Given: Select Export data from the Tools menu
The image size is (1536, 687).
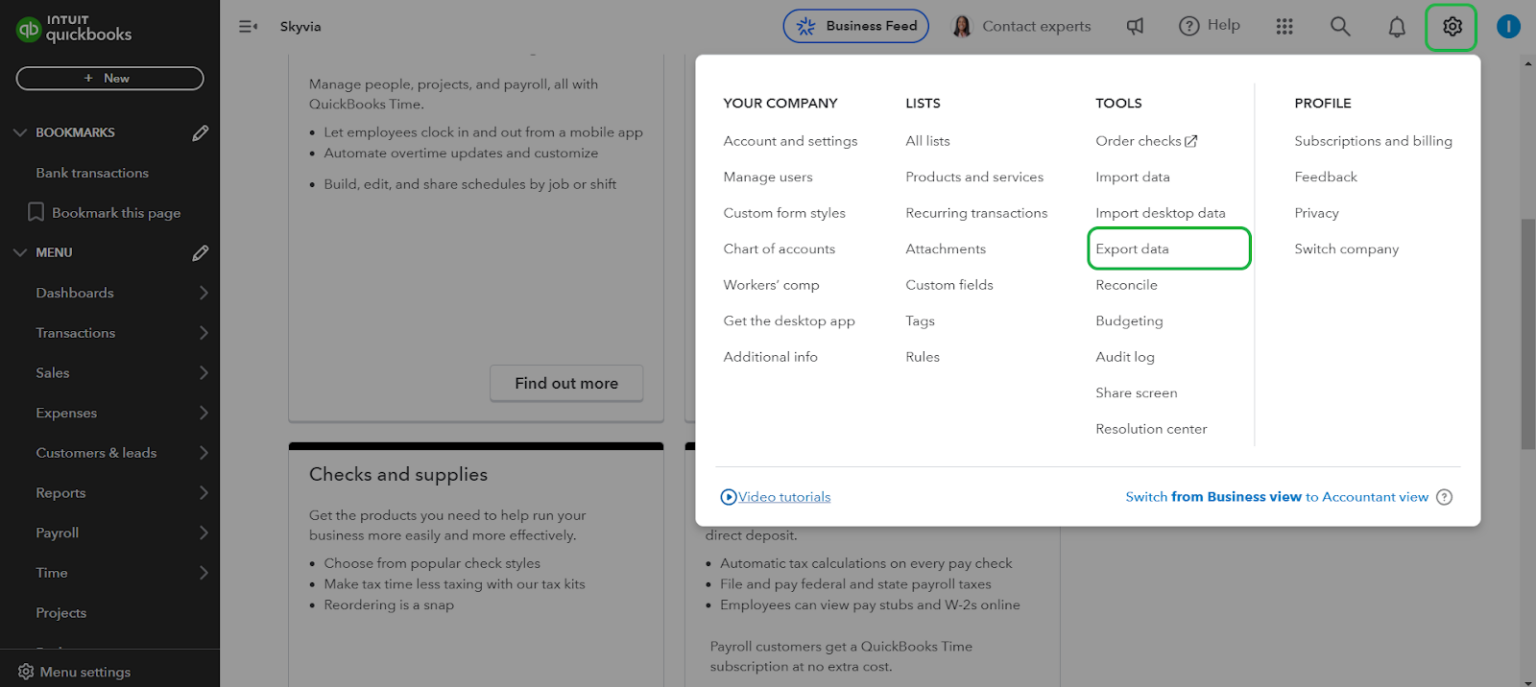Looking at the screenshot, I should (x=1133, y=248).
